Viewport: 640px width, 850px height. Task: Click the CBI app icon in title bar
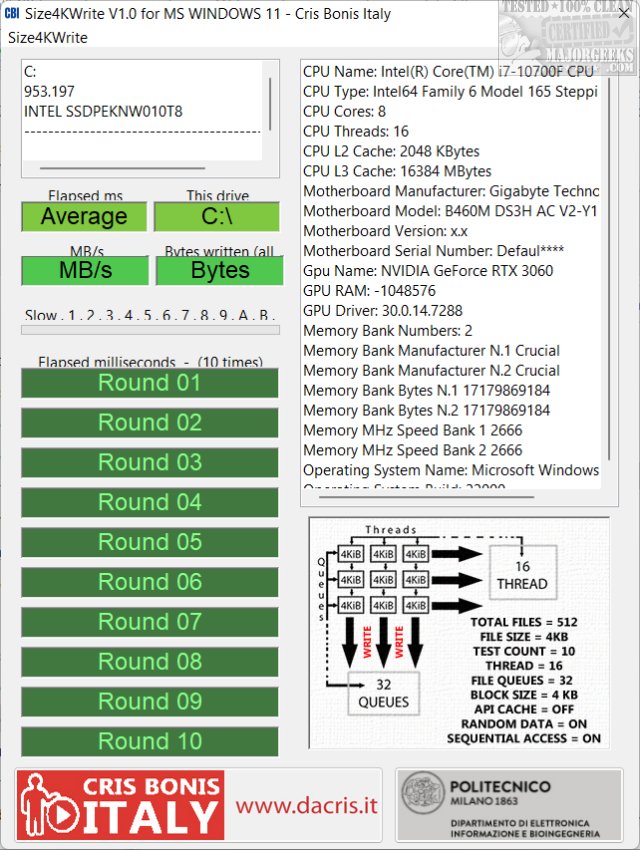13,14
